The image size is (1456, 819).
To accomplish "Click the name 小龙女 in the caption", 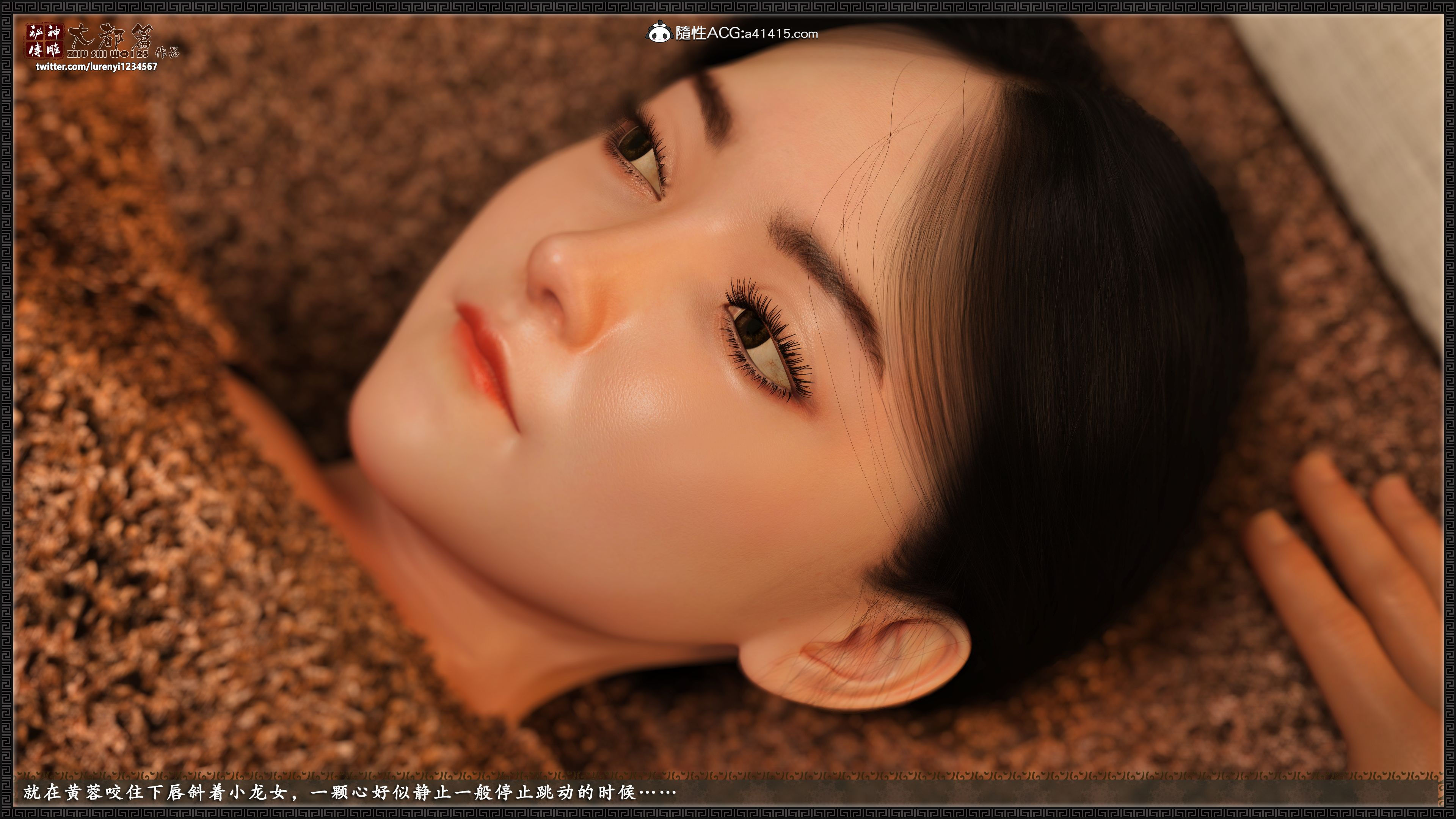I will coord(257,792).
